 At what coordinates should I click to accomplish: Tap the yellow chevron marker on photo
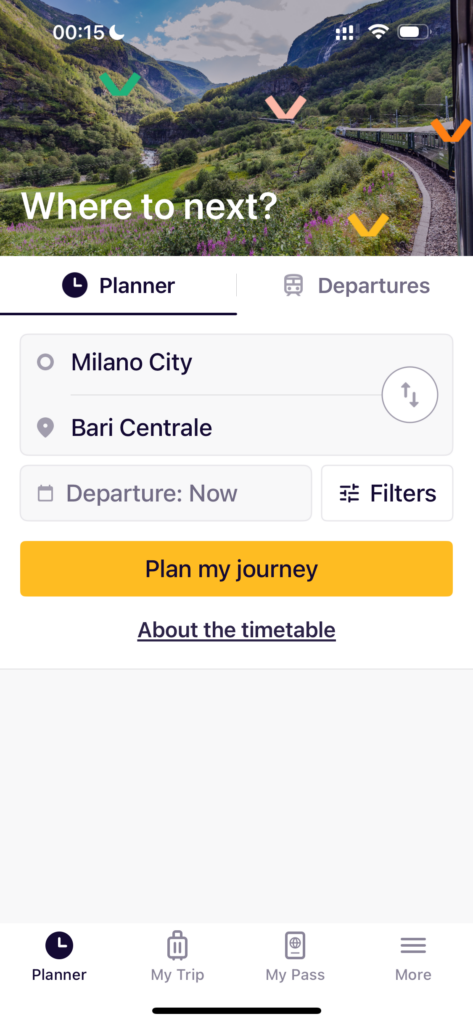point(368,225)
